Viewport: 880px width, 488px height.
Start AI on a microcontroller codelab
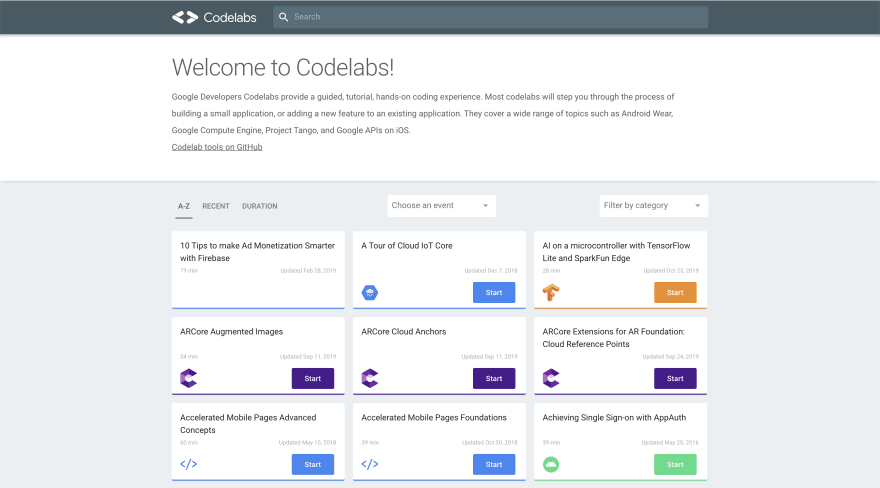coord(675,292)
